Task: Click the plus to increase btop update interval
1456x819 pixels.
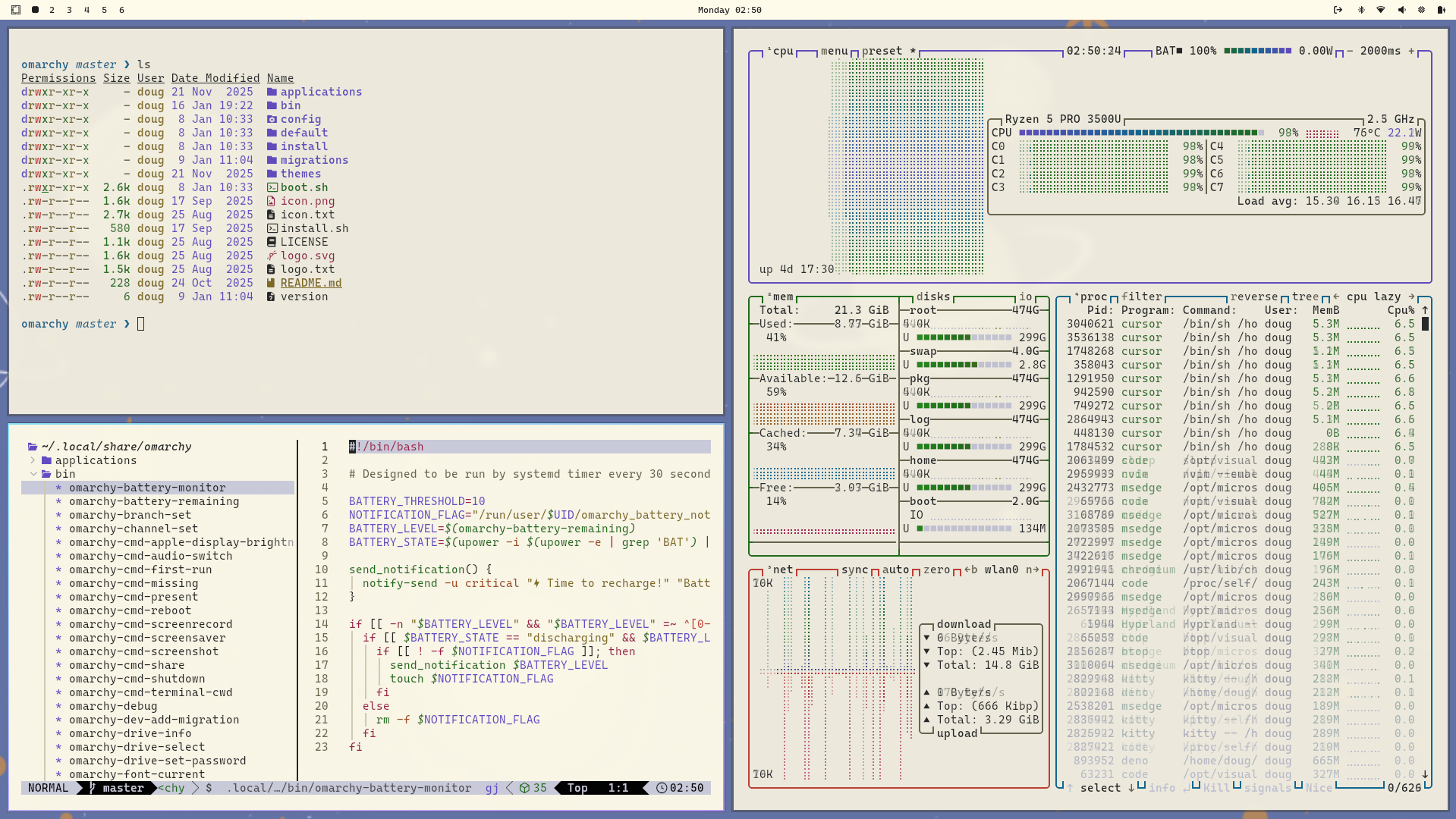Action: [1411, 51]
